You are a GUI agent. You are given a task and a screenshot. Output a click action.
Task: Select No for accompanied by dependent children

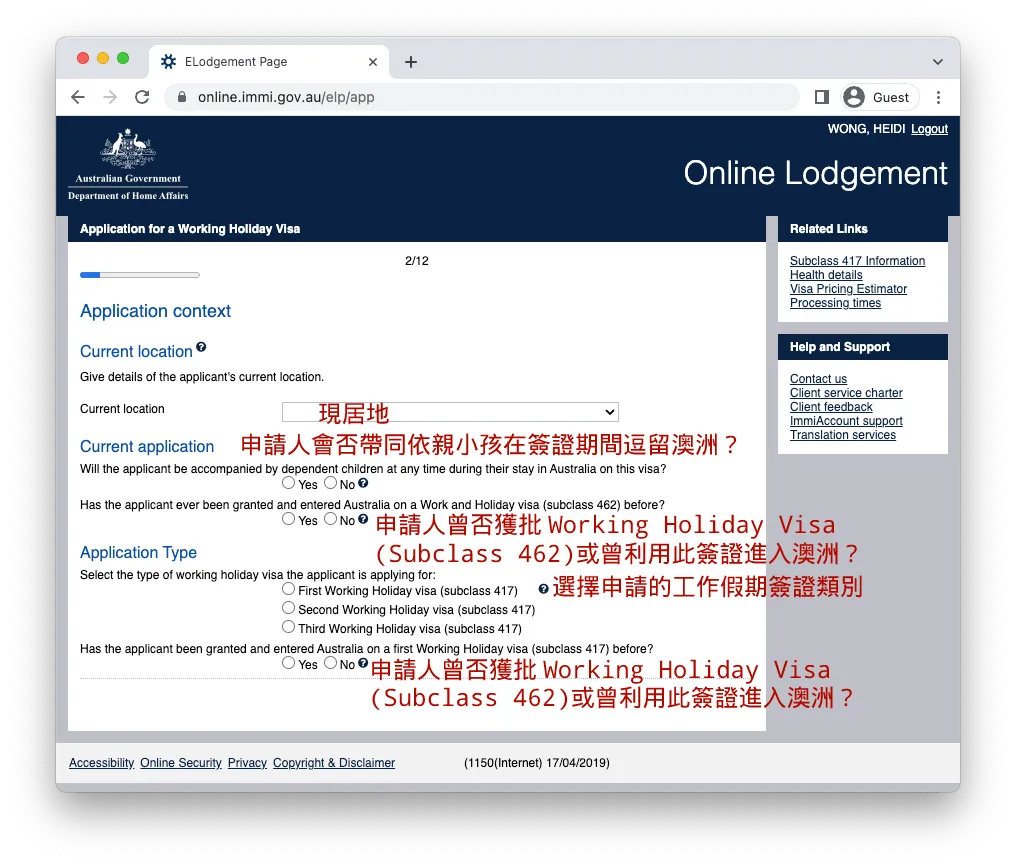(330, 483)
